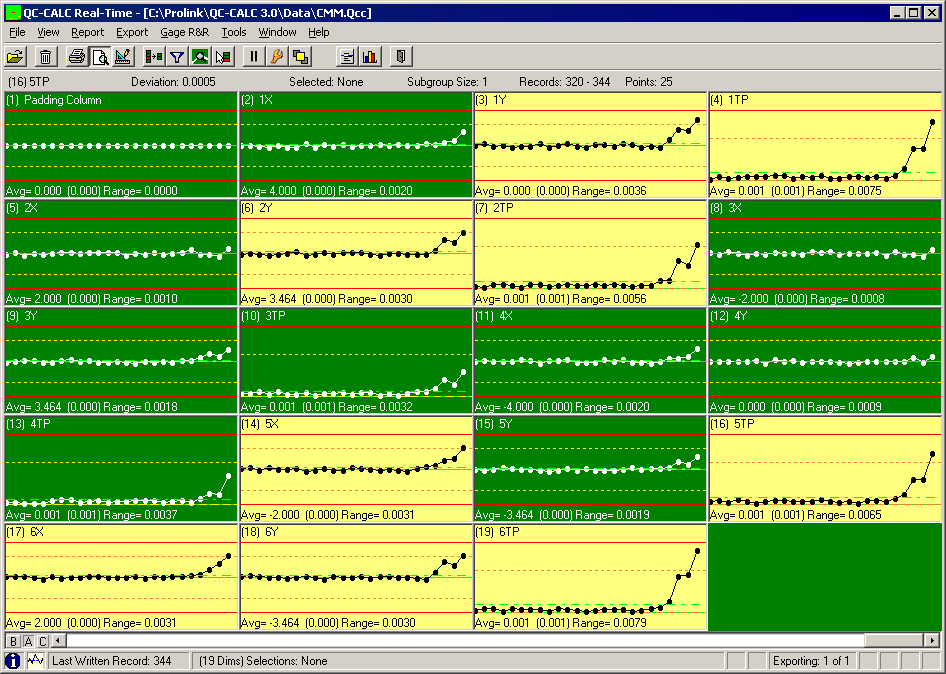This screenshot has height=674, width=946.
Task: Open the Tools menu
Action: click(x=233, y=32)
